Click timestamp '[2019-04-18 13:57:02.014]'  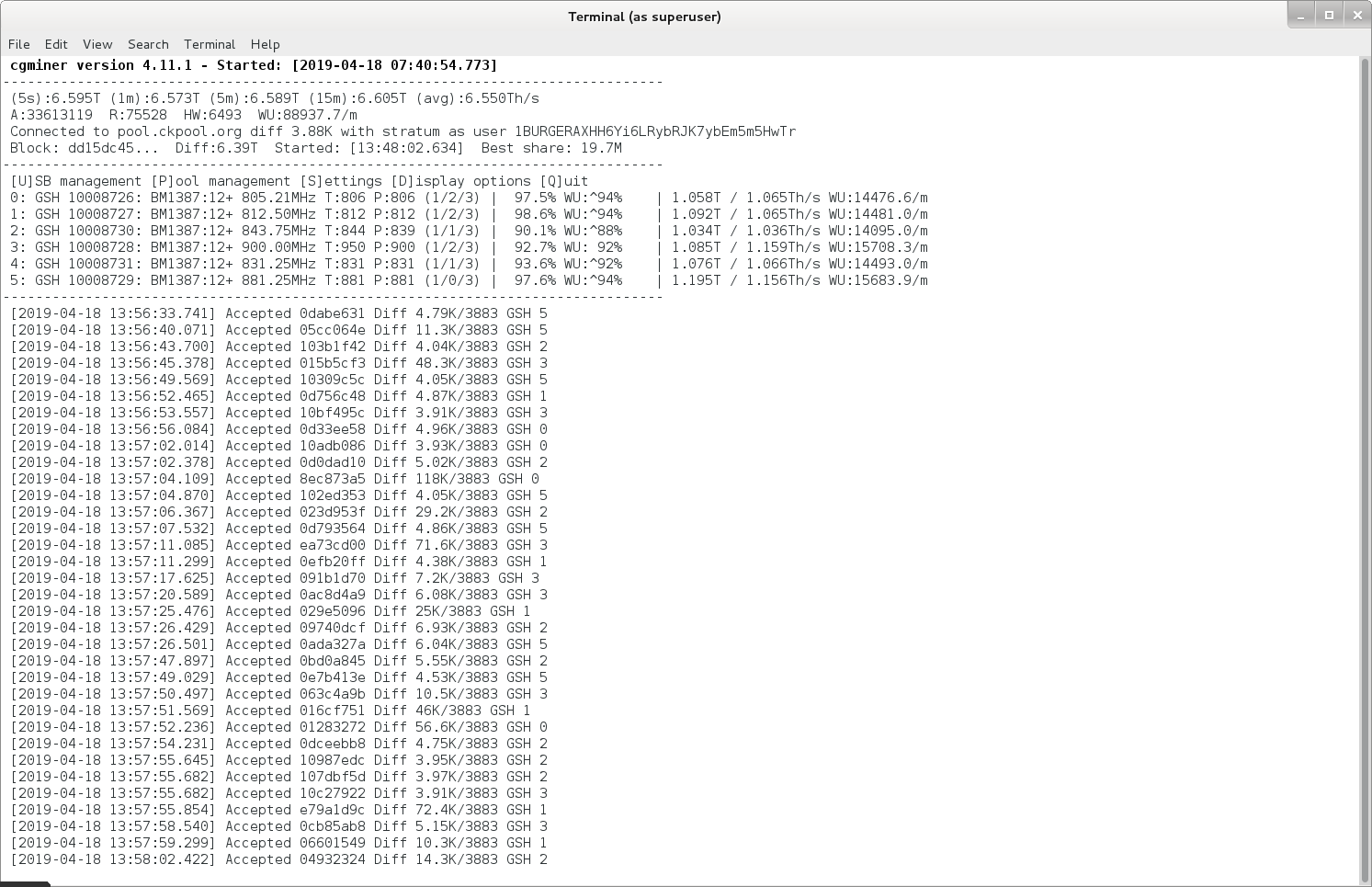113,446
